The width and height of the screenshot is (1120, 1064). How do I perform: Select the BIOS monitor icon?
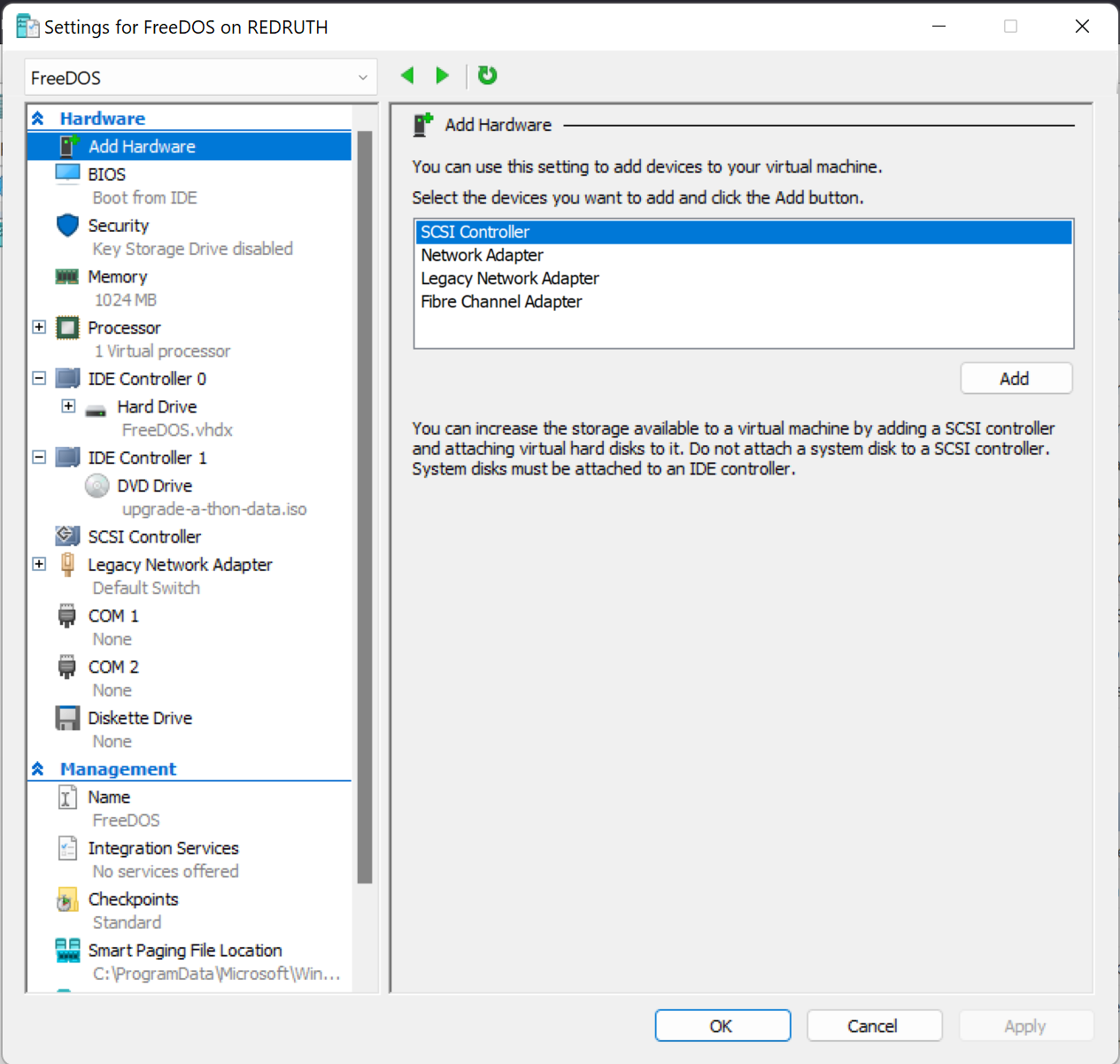tap(67, 174)
